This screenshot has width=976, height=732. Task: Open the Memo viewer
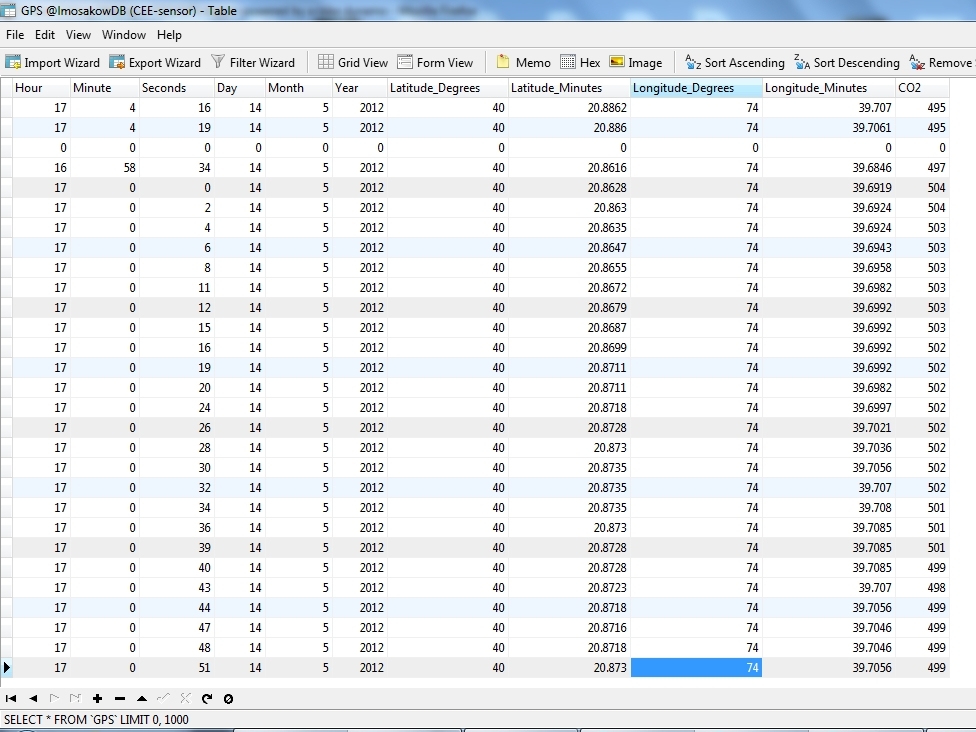coord(523,62)
